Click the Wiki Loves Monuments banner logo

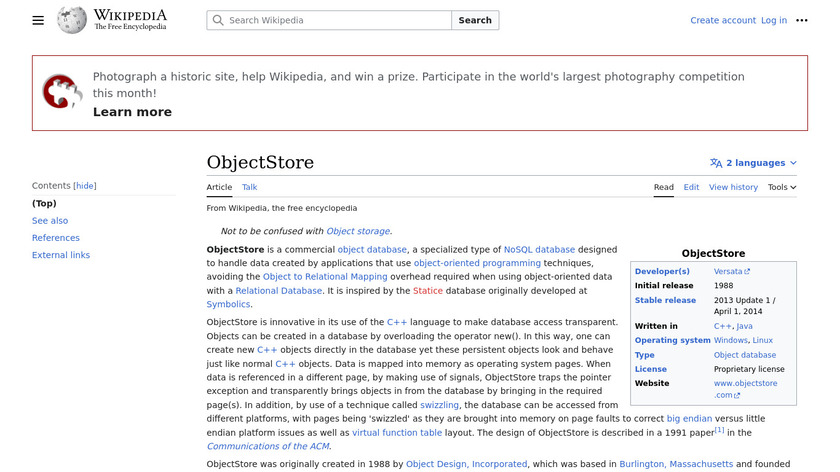point(62,92)
